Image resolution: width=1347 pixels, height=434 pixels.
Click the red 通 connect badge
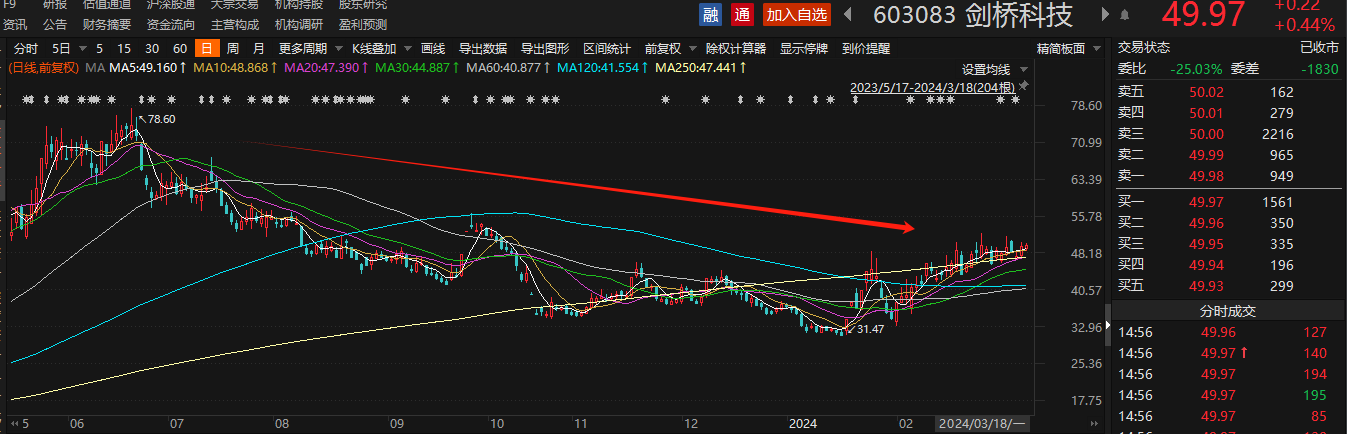click(x=741, y=14)
